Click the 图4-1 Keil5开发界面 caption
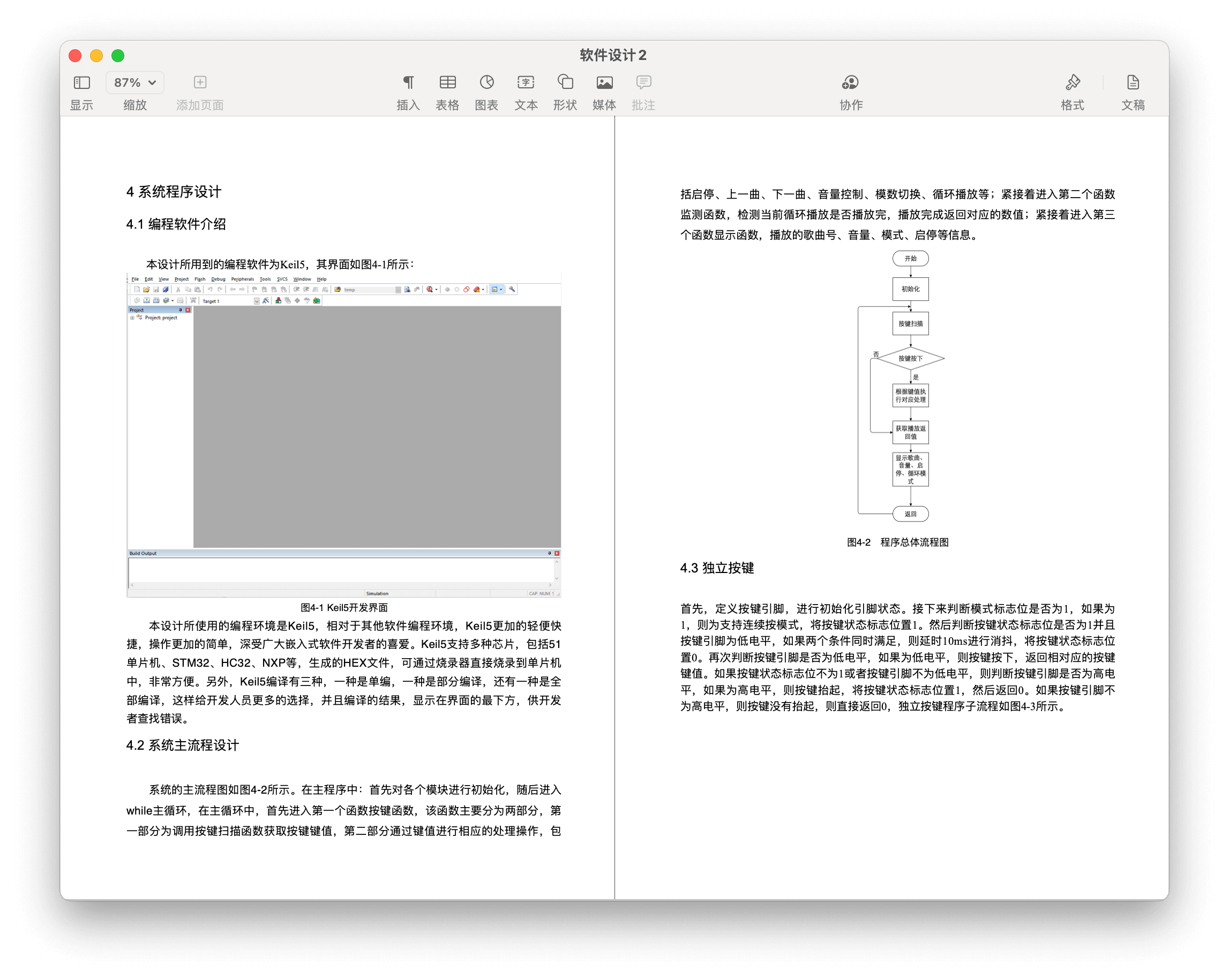The height and width of the screenshot is (980, 1229). (x=344, y=607)
